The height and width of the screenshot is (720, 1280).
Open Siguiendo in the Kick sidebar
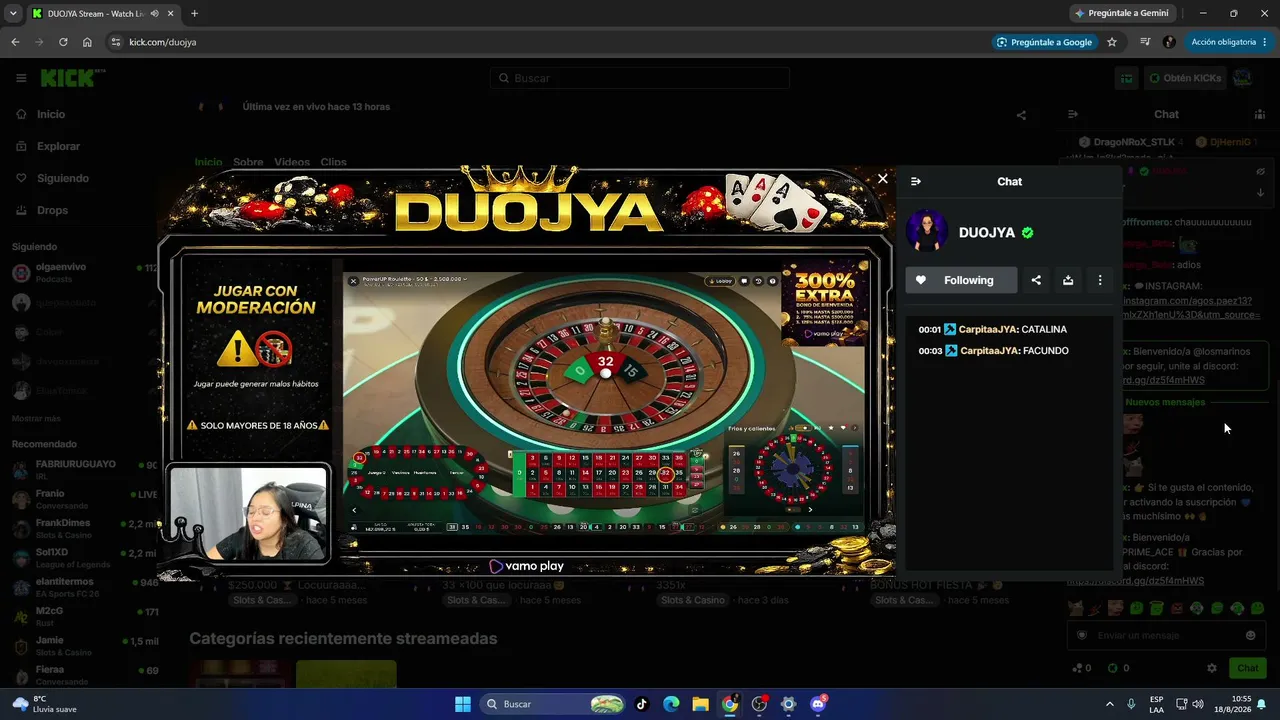coord(62,178)
